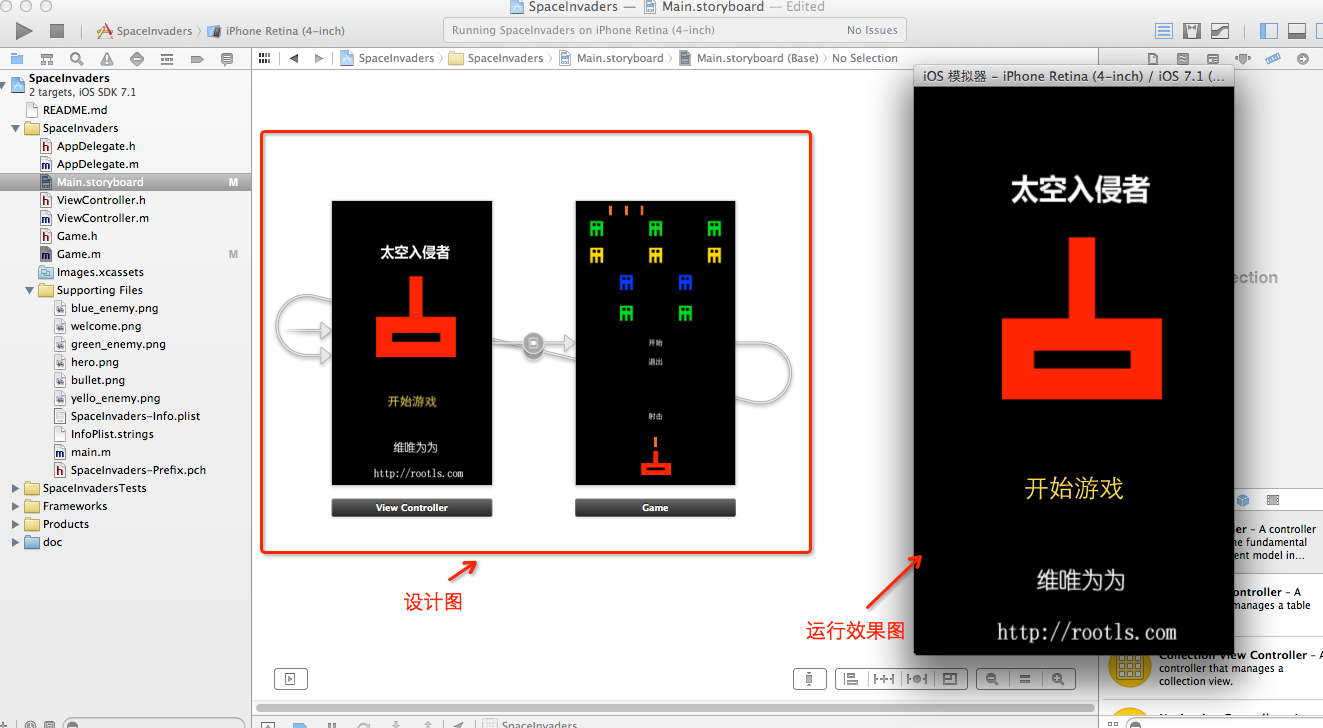This screenshot has height=728, width=1323.
Task: Toggle the Debug area
Action: coord(1297,31)
